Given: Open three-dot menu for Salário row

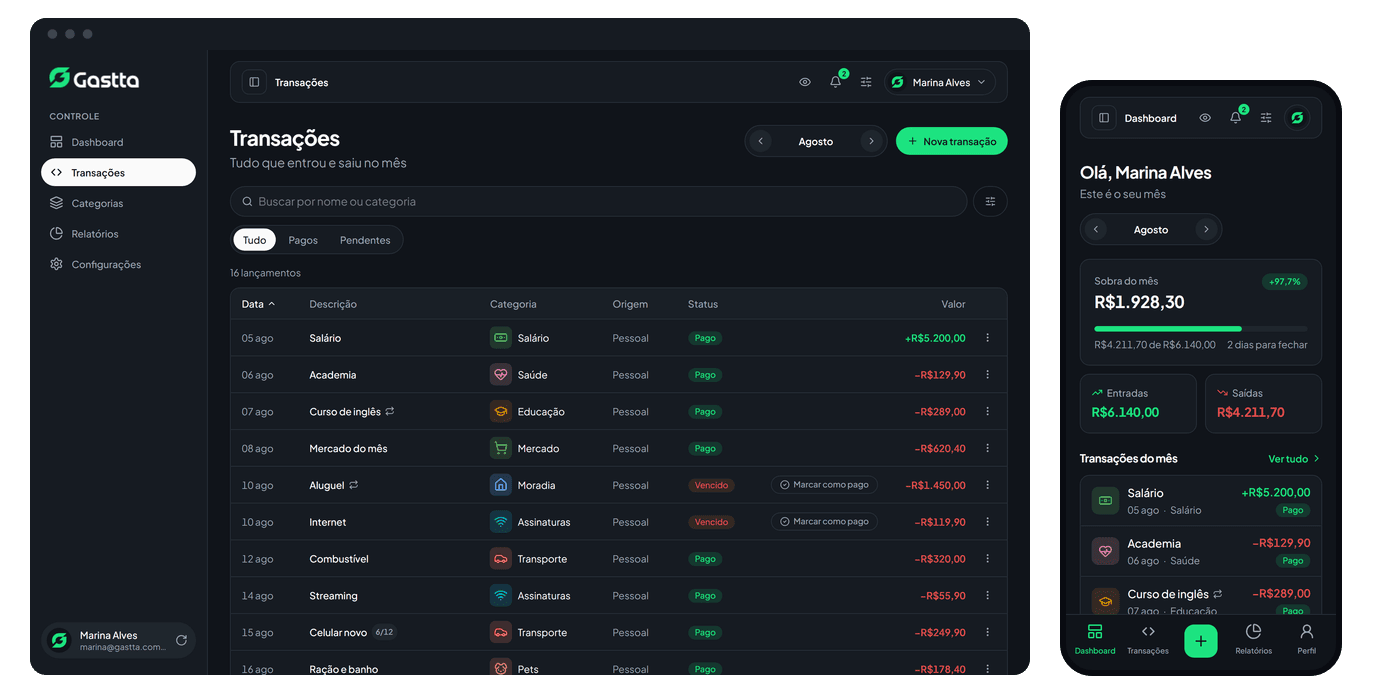Looking at the screenshot, I should [987, 338].
